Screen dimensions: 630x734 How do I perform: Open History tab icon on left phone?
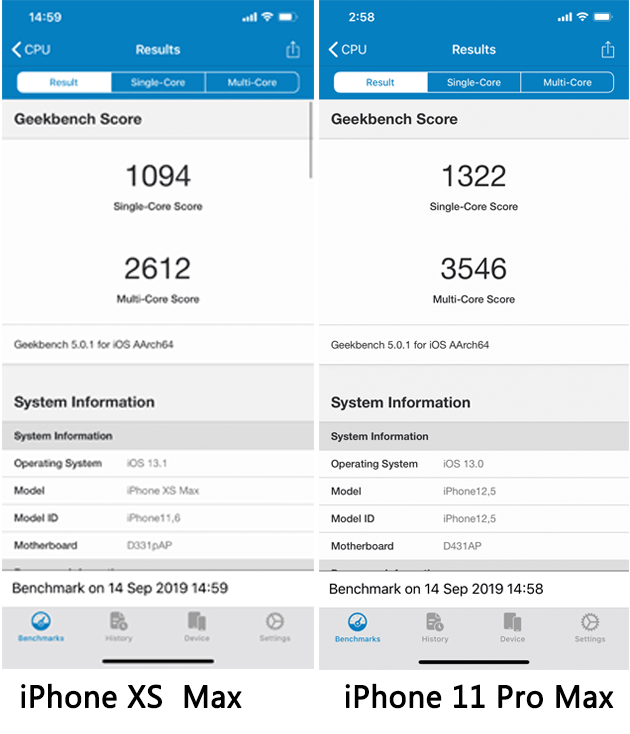[x=118, y=621]
